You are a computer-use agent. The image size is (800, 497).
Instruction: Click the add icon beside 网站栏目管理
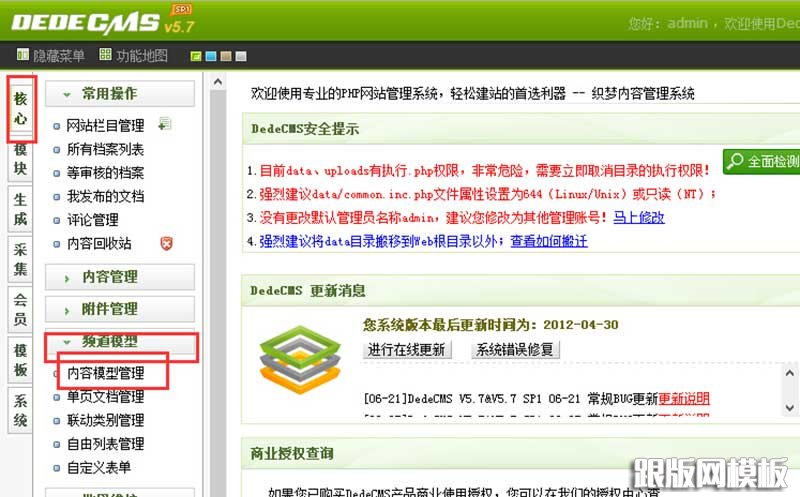(164, 124)
